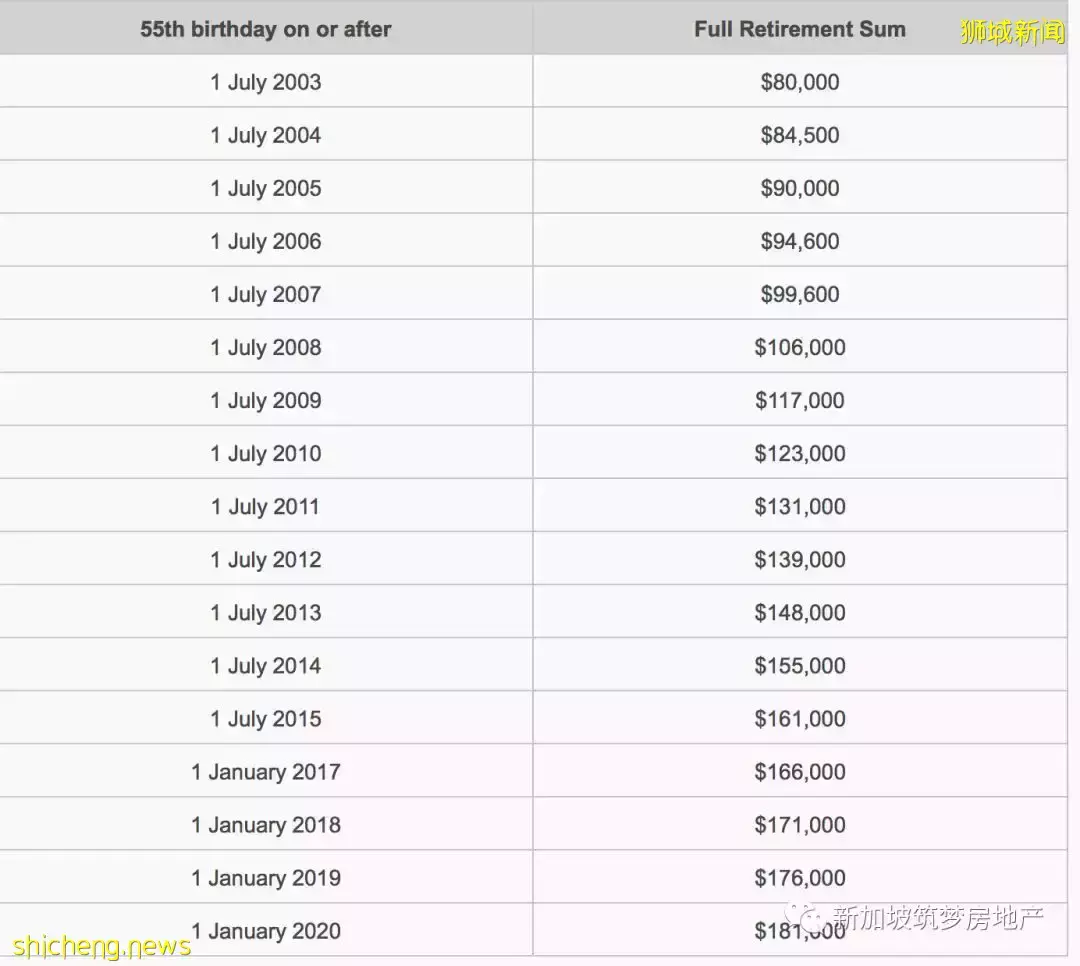
Task: Click the '55th birthday on or after' header
Action: (266, 29)
